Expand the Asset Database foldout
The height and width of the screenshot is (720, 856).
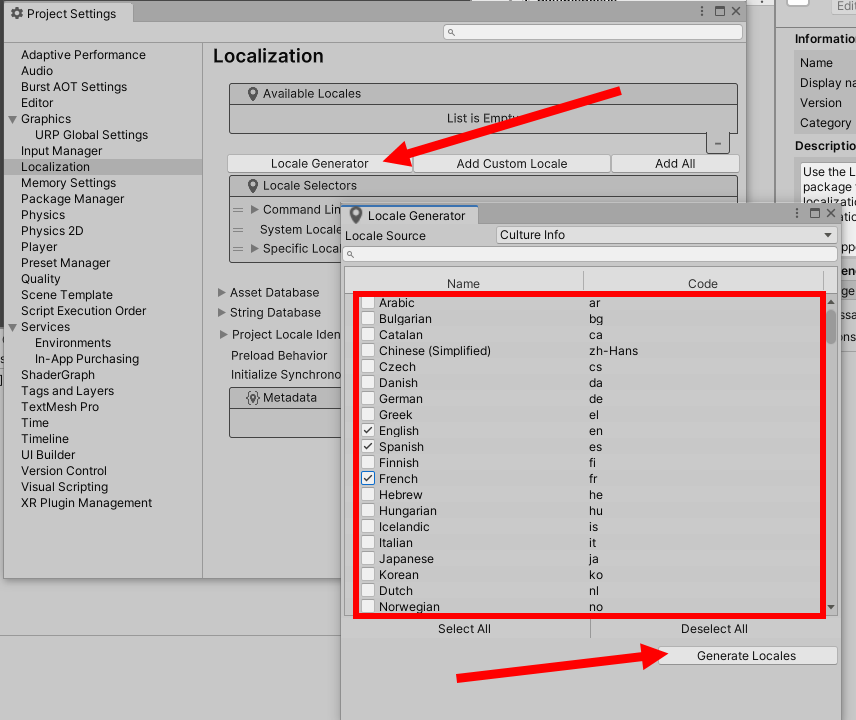tap(222, 293)
